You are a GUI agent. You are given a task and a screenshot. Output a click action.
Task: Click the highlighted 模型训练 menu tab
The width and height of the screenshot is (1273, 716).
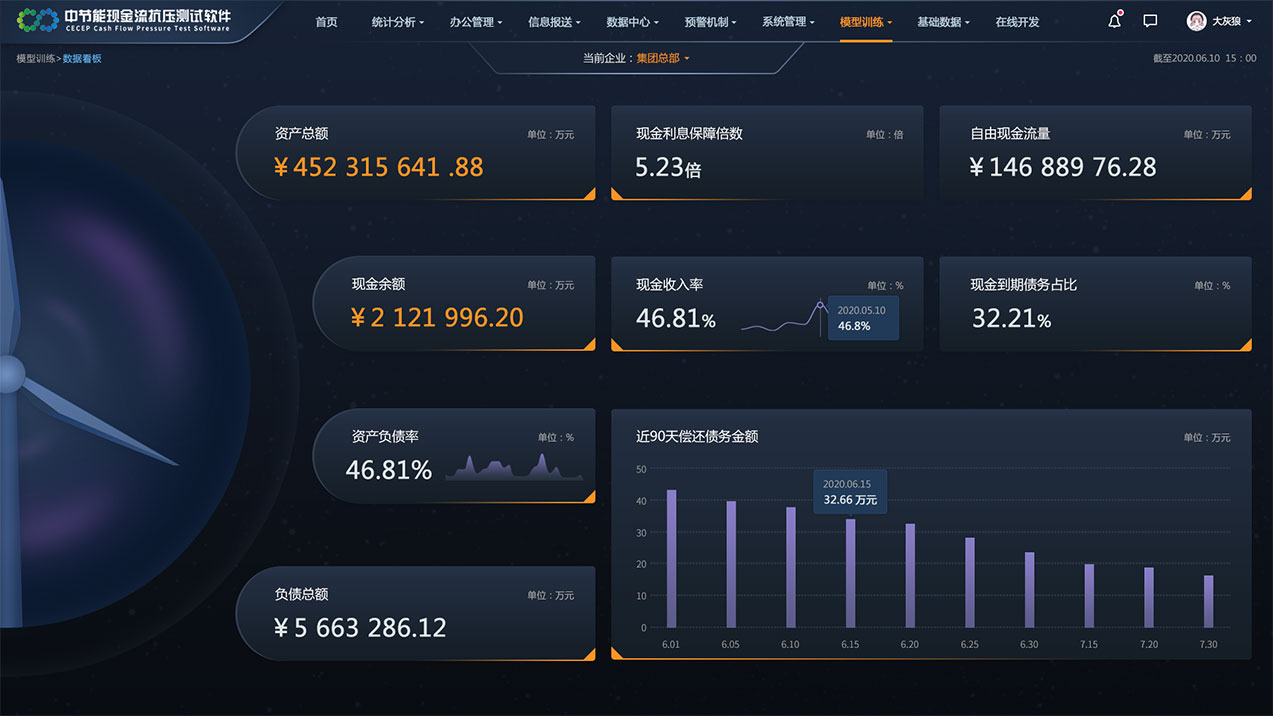click(862, 21)
